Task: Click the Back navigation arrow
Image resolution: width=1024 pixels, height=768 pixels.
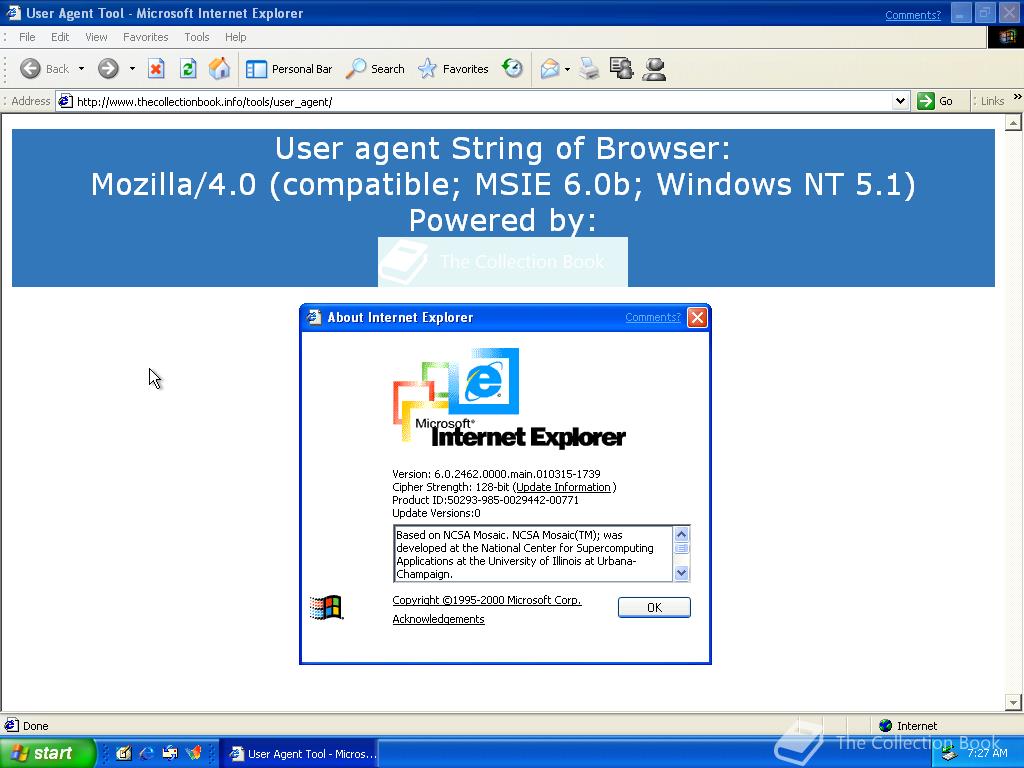Action: click(x=31, y=69)
